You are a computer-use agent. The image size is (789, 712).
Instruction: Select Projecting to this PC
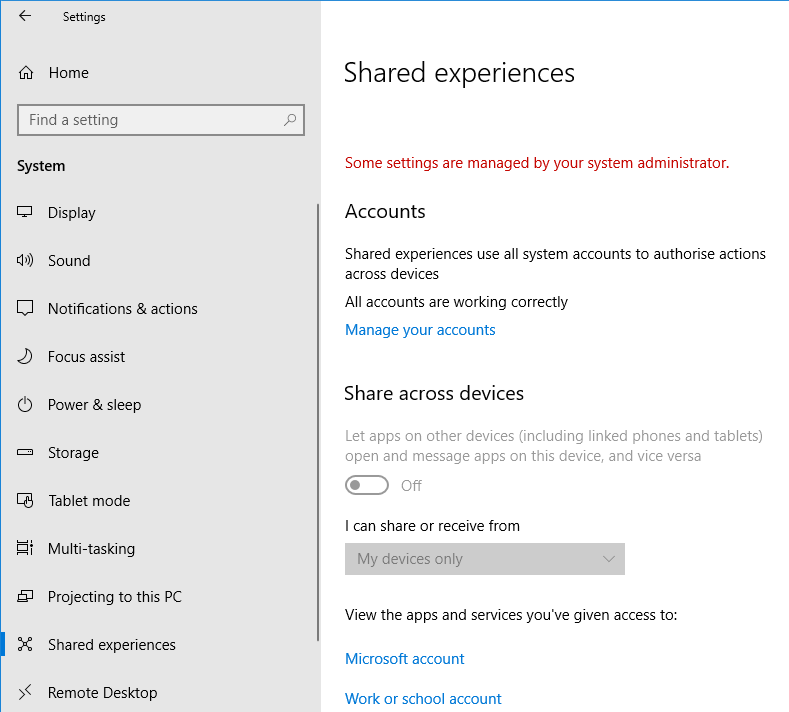114,597
